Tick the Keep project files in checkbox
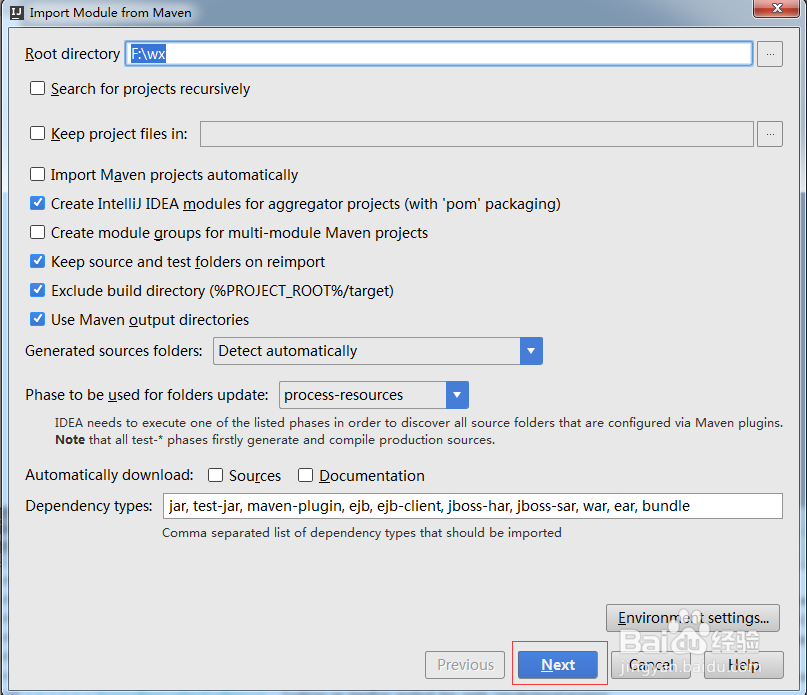The height and width of the screenshot is (695, 807). 37,133
